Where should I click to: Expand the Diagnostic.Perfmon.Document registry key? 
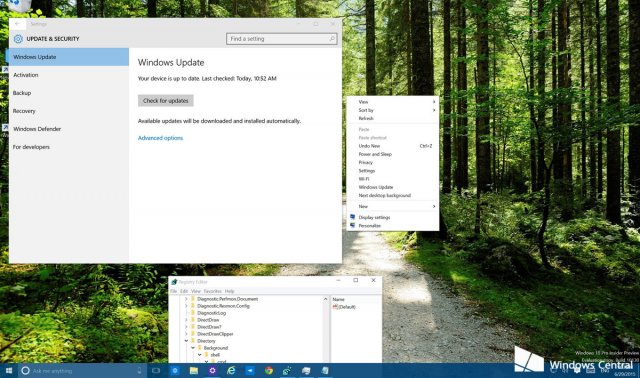pyautogui.click(x=186, y=299)
